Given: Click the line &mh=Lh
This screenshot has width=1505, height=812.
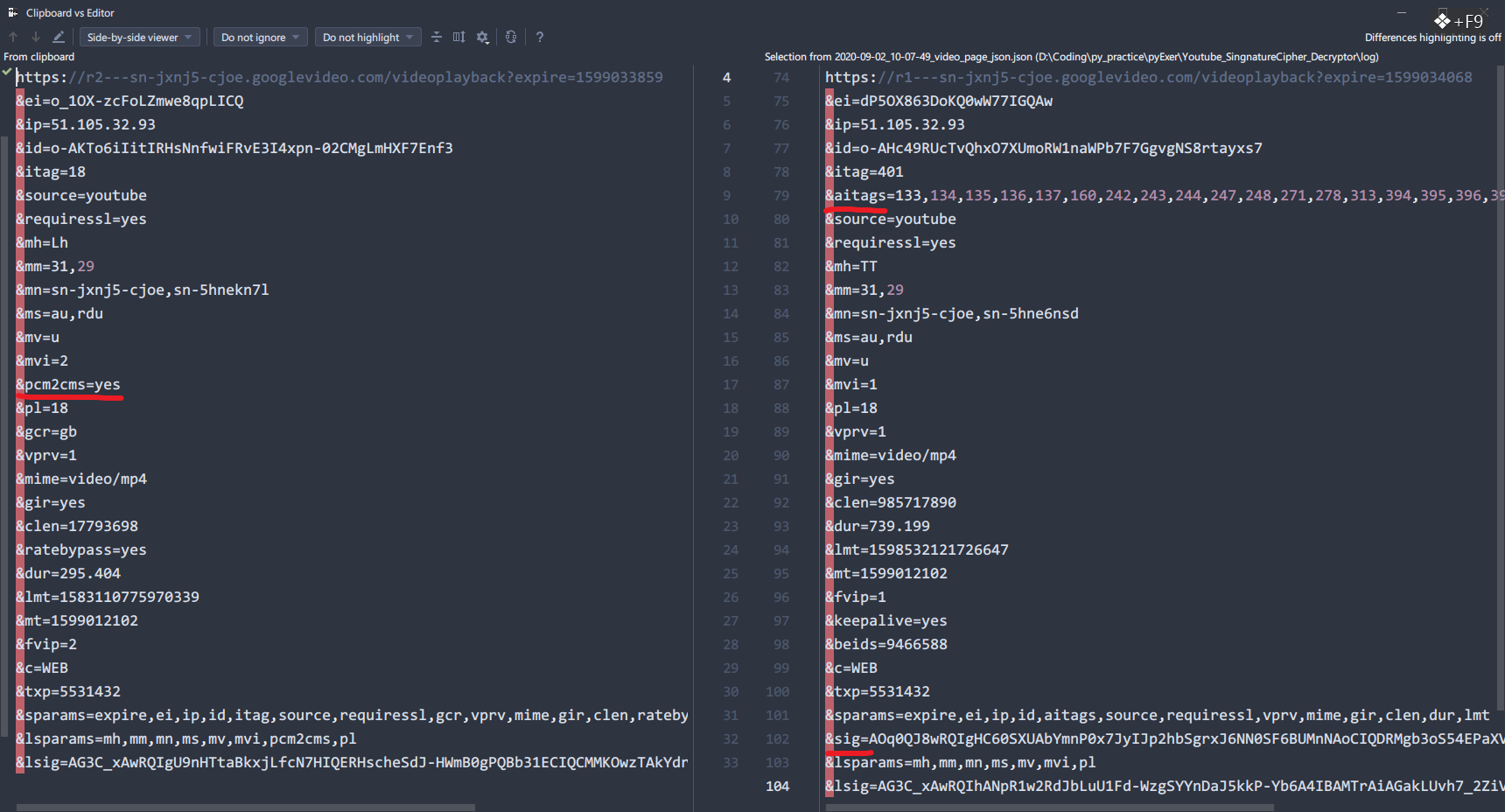Looking at the screenshot, I should (42, 242).
